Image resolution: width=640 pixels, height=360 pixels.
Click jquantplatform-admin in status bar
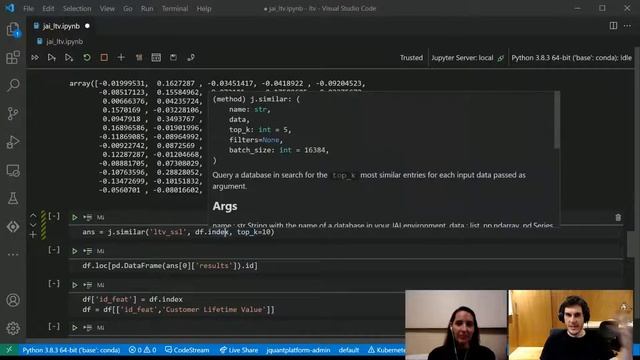pyautogui.click(x=298, y=350)
